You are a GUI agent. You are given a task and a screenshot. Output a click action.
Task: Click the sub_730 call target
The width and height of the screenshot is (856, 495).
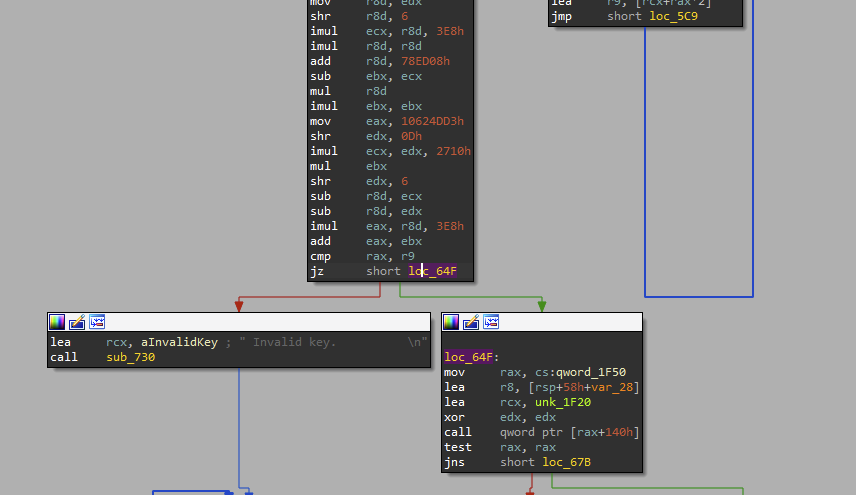(130, 357)
